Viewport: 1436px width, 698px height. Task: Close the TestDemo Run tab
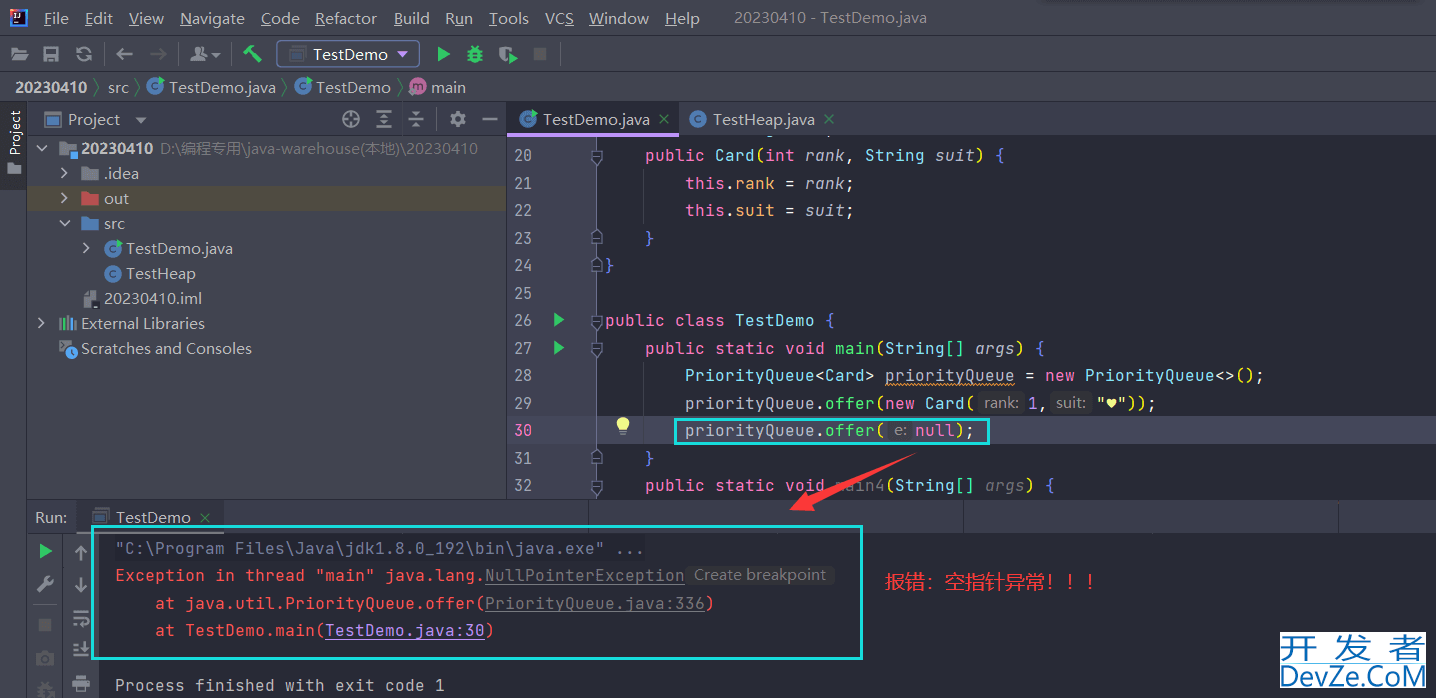point(205,518)
